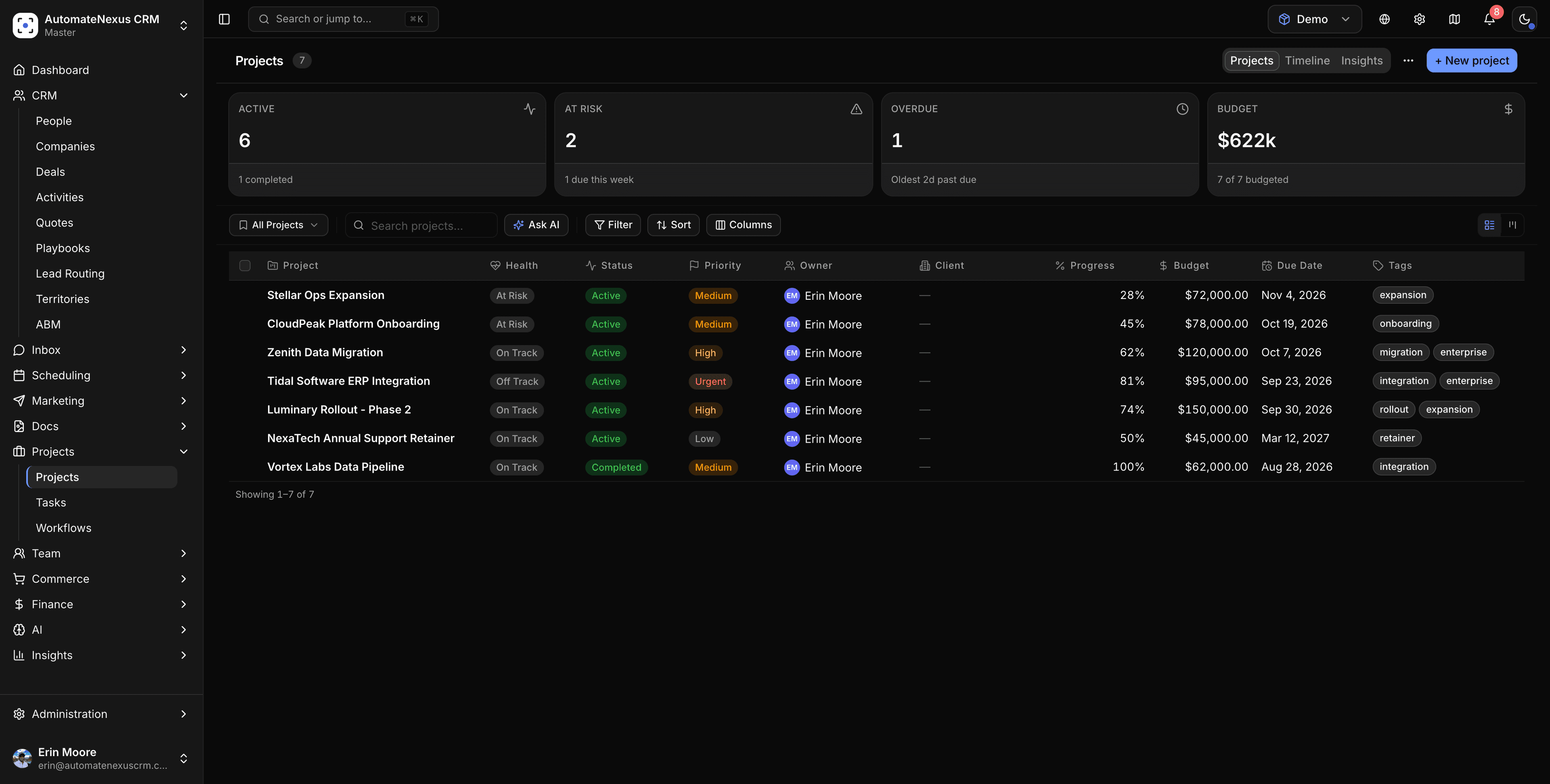Click the Sort button
1550x784 pixels.
pyautogui.click(x=673, y=225)
